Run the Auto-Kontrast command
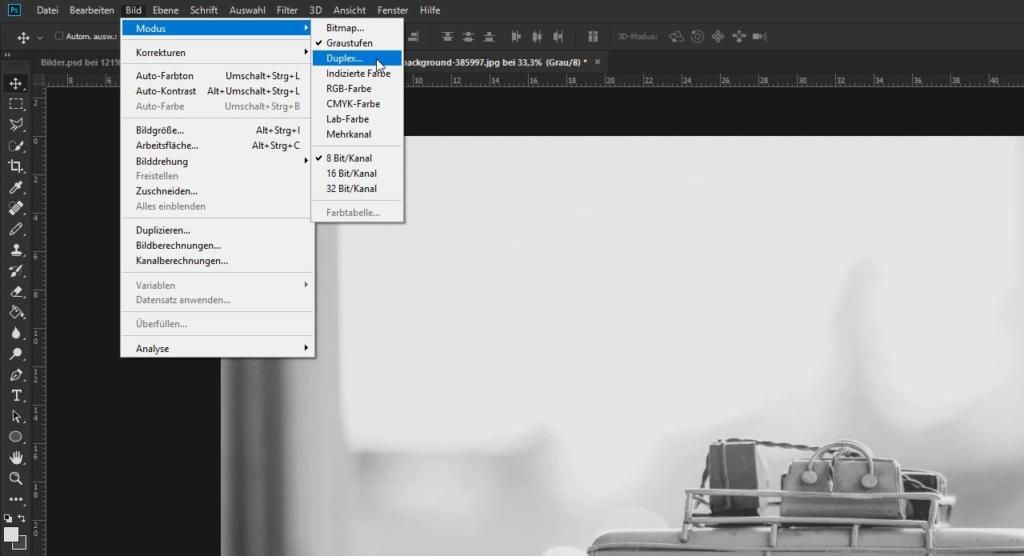The width and height of the screenshot is (1024, 556). [217, 91]
